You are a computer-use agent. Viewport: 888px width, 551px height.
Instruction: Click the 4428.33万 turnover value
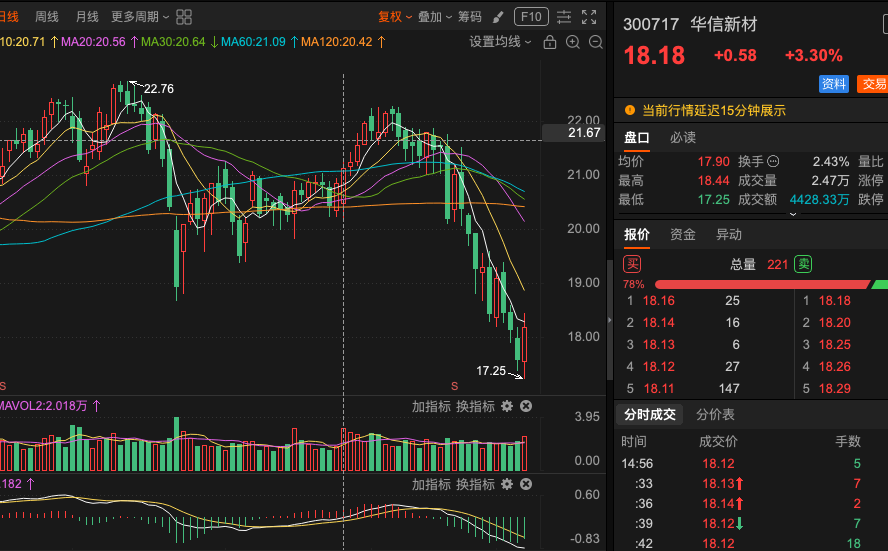819,199
